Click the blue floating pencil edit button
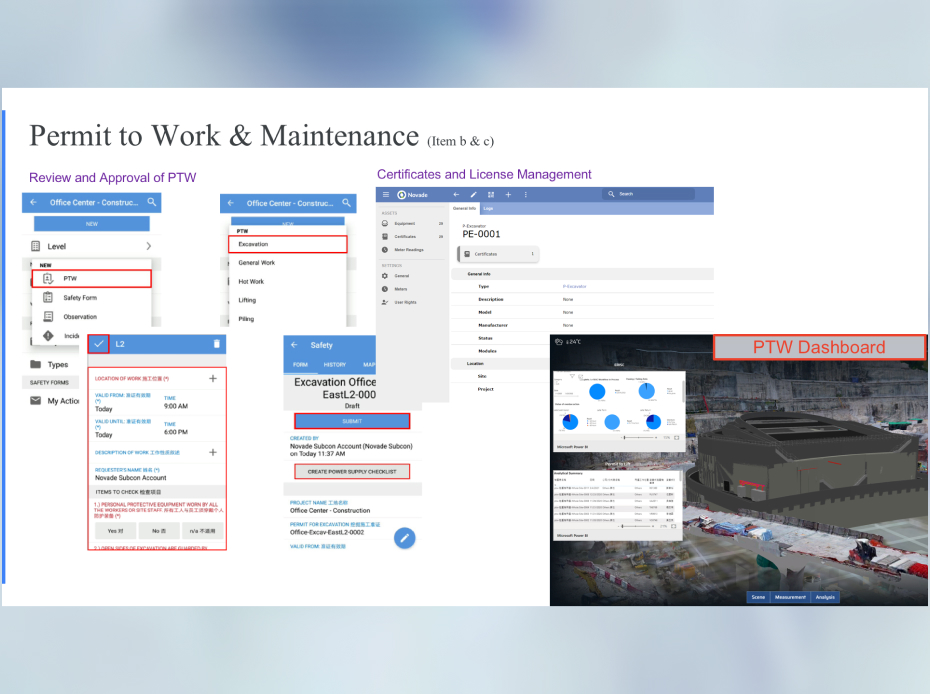This screenshot has height=694, width=930. pyautogui.click(x=404, y=538)
